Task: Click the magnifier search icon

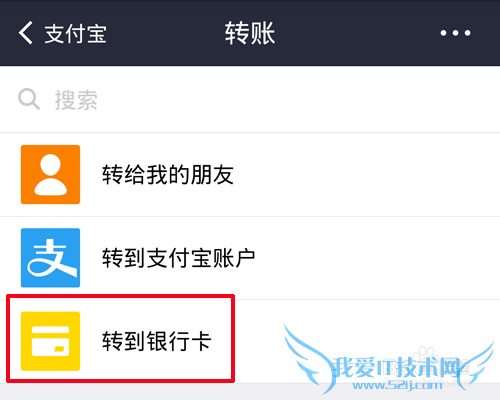Action: pos(29,99)
